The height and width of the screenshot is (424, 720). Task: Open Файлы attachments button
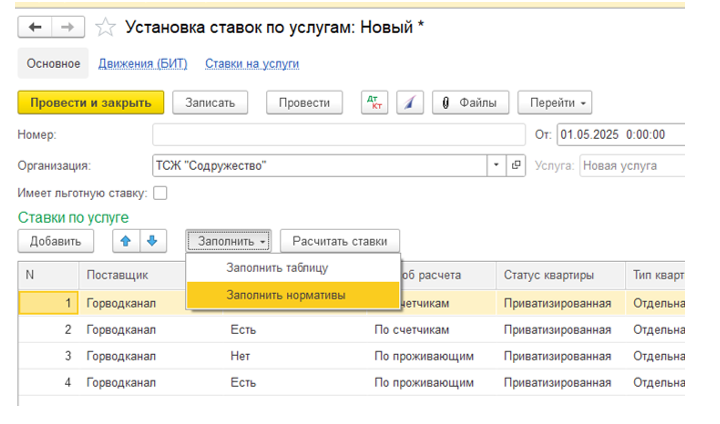pyautogui.click(x=470, y=102)
